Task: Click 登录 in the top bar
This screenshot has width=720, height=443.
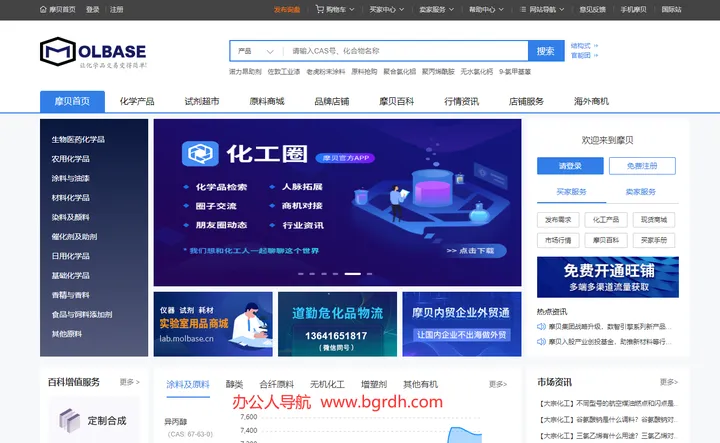Action: pyautogui.click(x=92, y=9)
